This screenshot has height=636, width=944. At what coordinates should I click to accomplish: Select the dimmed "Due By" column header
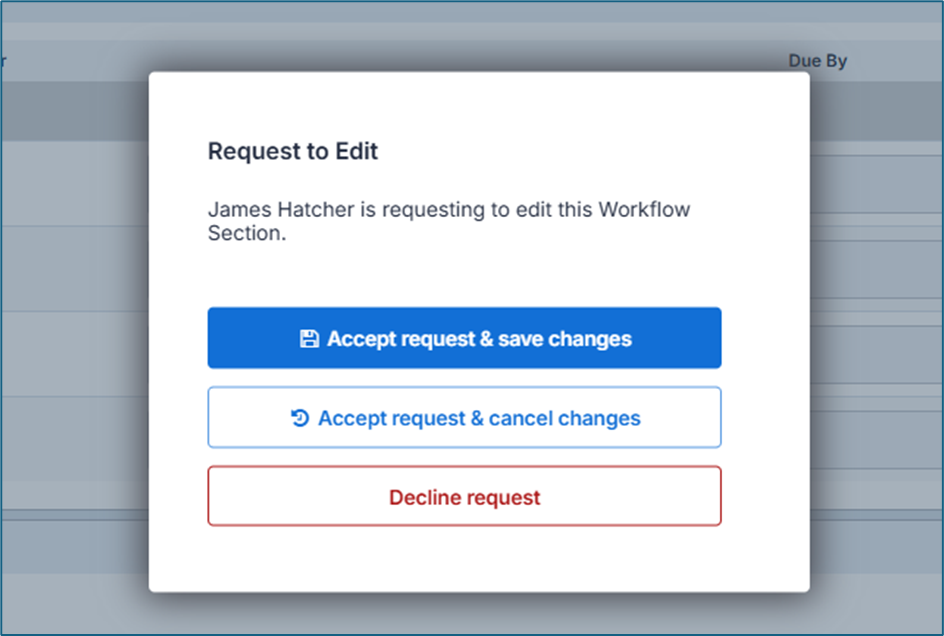pyautogui.click(x=817, y=61)
